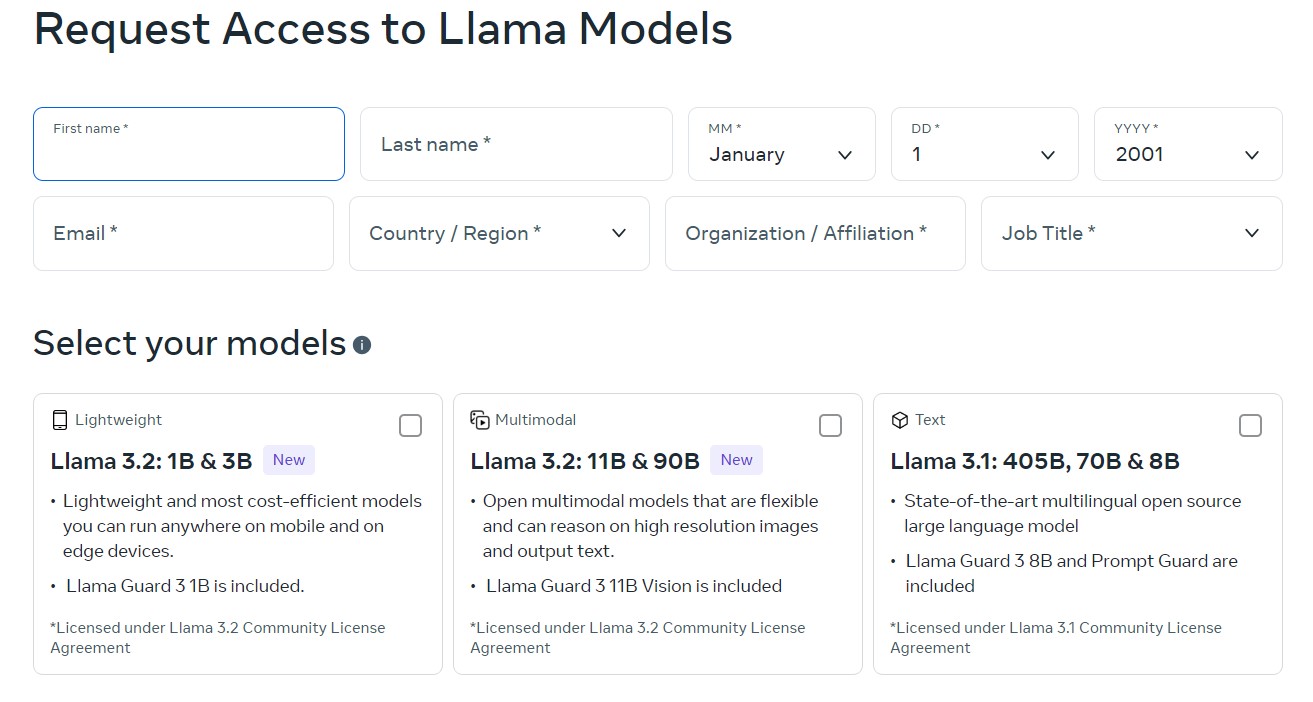Enable the Llama 3.1: 405B, 70B & 8B checkbox

1250,425
